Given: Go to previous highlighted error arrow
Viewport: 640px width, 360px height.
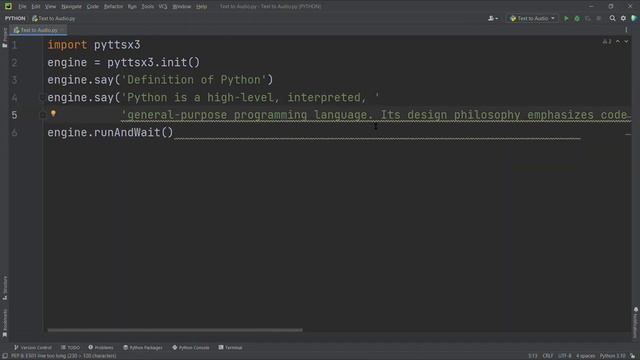Looking at the screenshot, I should [618, 42].
